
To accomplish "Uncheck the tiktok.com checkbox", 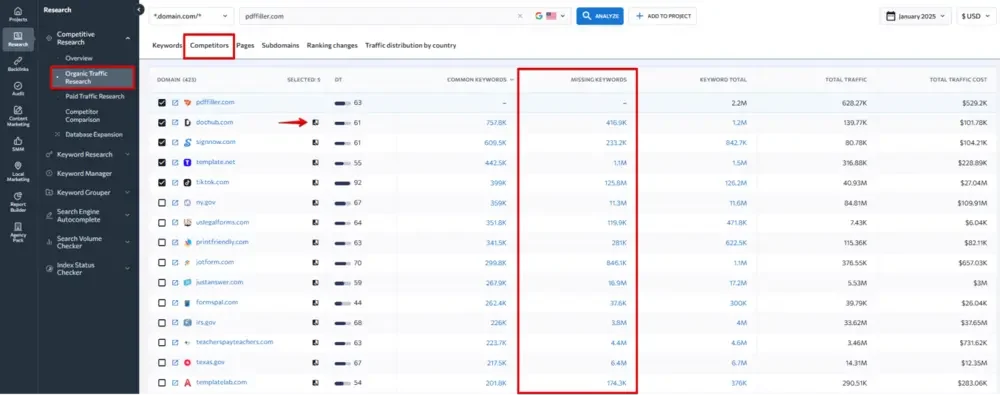I will 162,182.
